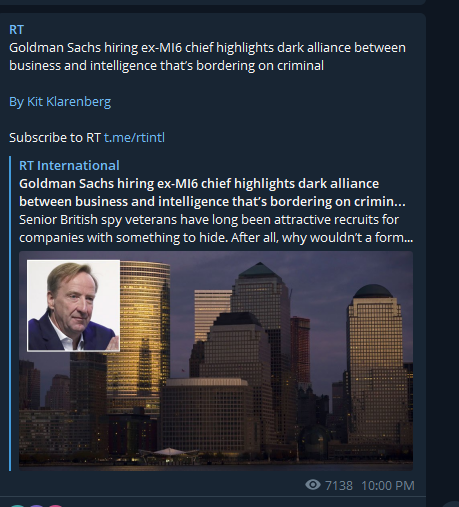
Task: Click the bold Goldman Sachs preview headline
Action: pos(212,193)
